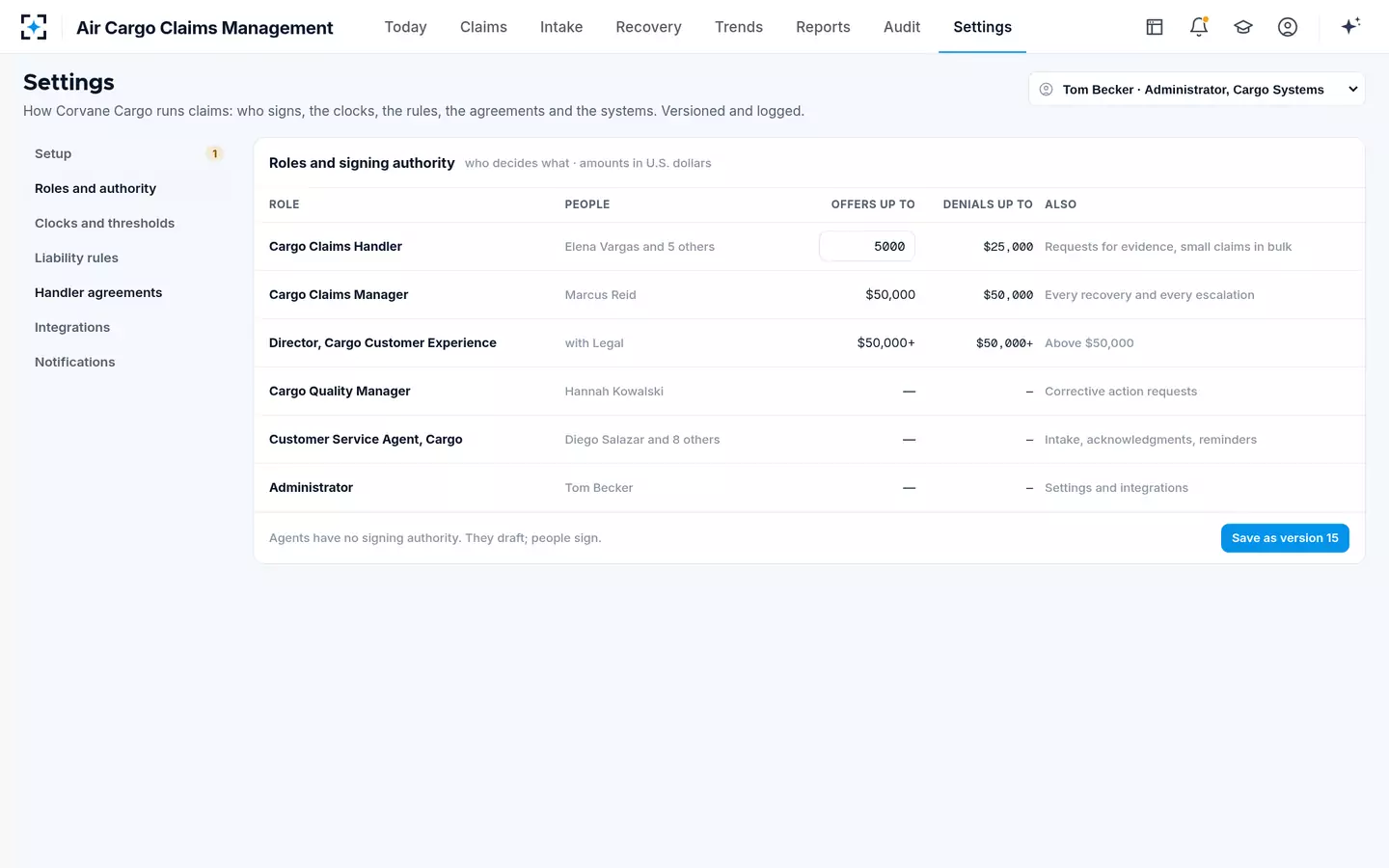Viewport: 1389px width, 868px height.
Task: Click 'Hannah Kowalski' in the People column
Action: (x=614, y=392)
